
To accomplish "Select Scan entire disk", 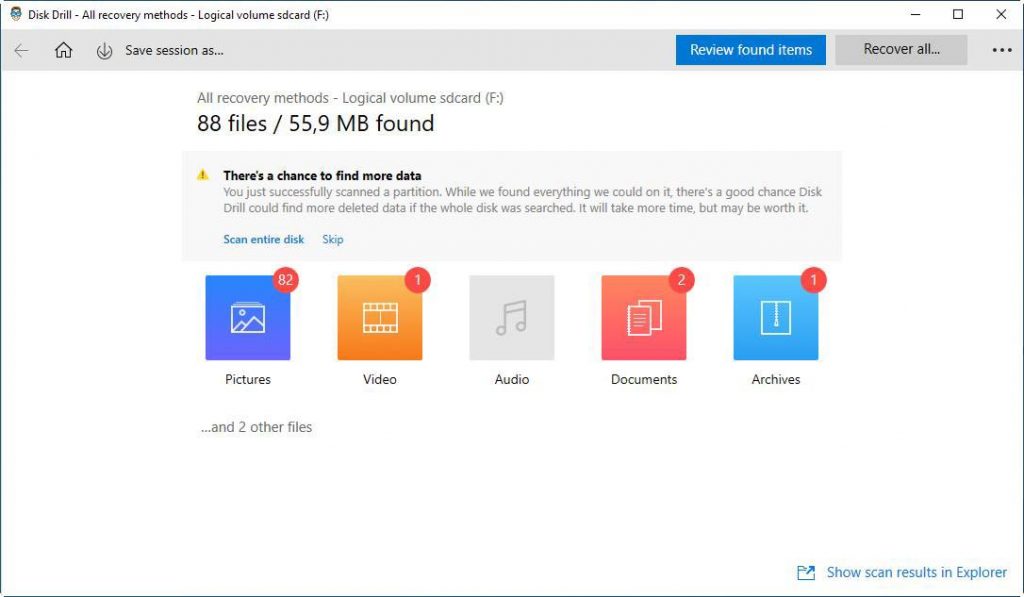I will coord(263,239).
